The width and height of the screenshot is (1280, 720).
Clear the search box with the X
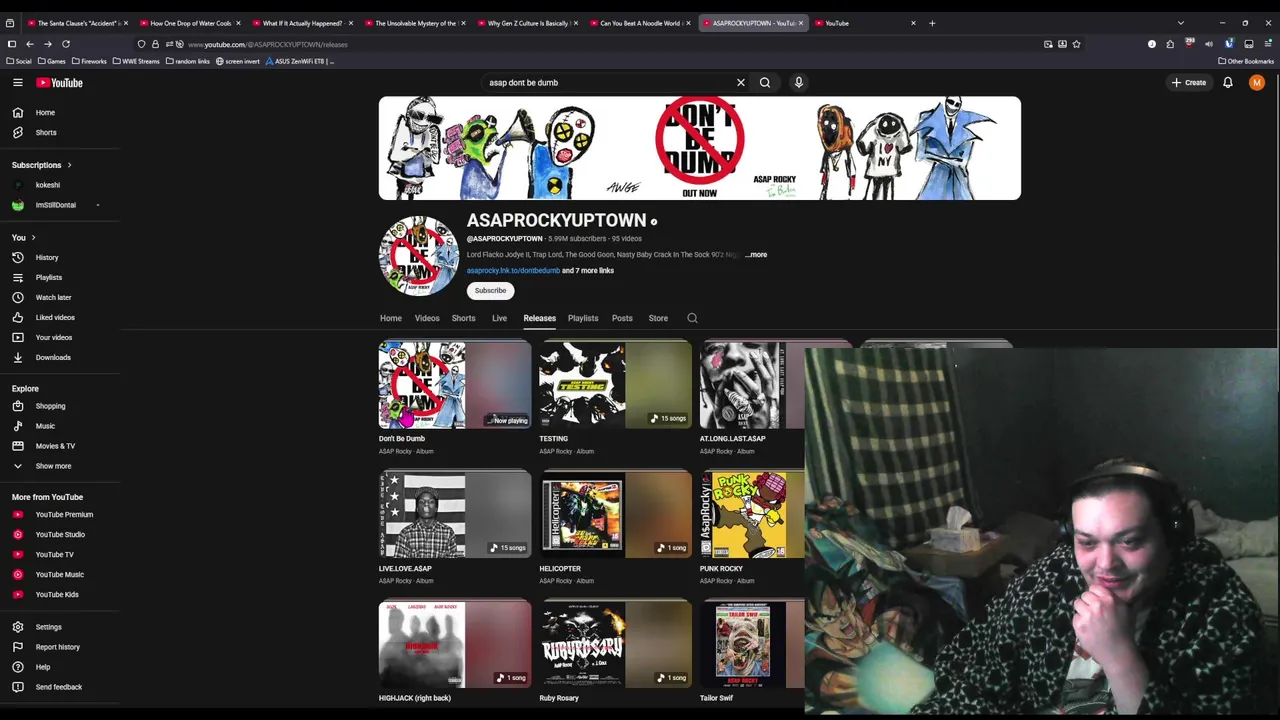(x=741, y=83)
